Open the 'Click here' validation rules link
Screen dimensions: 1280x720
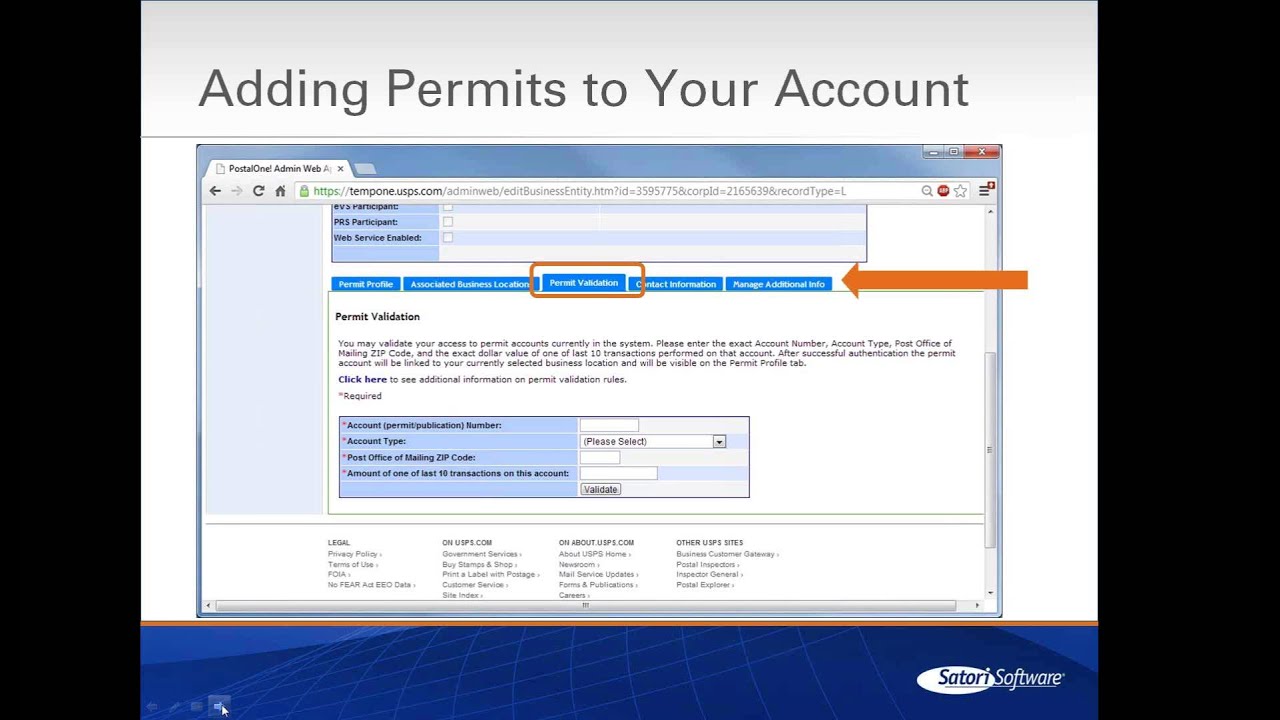[x=362, y=380]
